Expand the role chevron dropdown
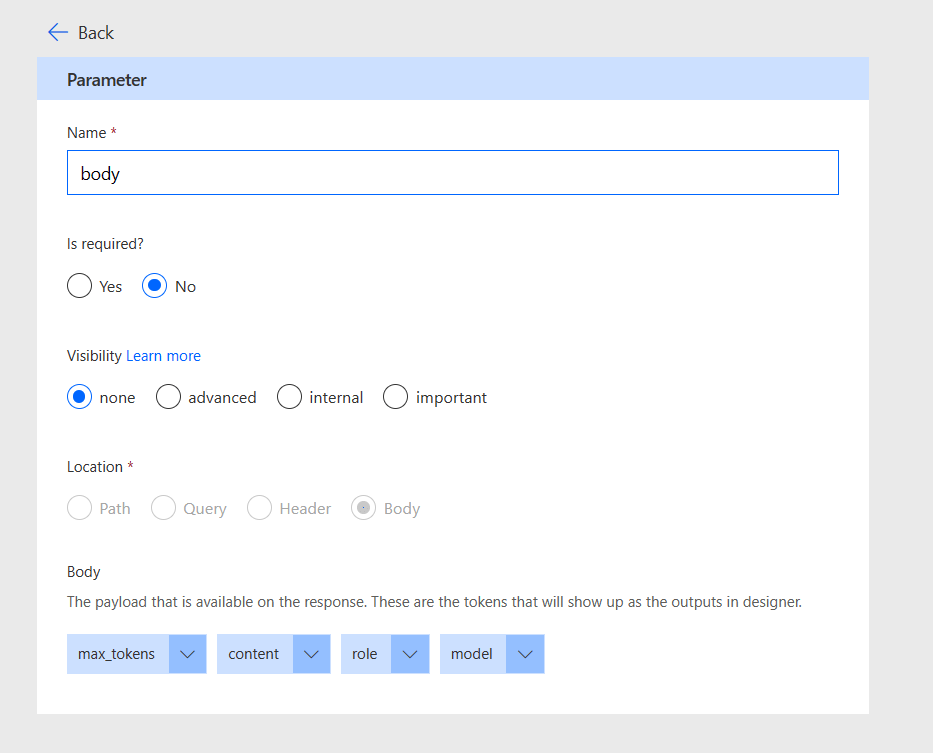933x753 pixels. pyautogui.click(x=410, y=654)
